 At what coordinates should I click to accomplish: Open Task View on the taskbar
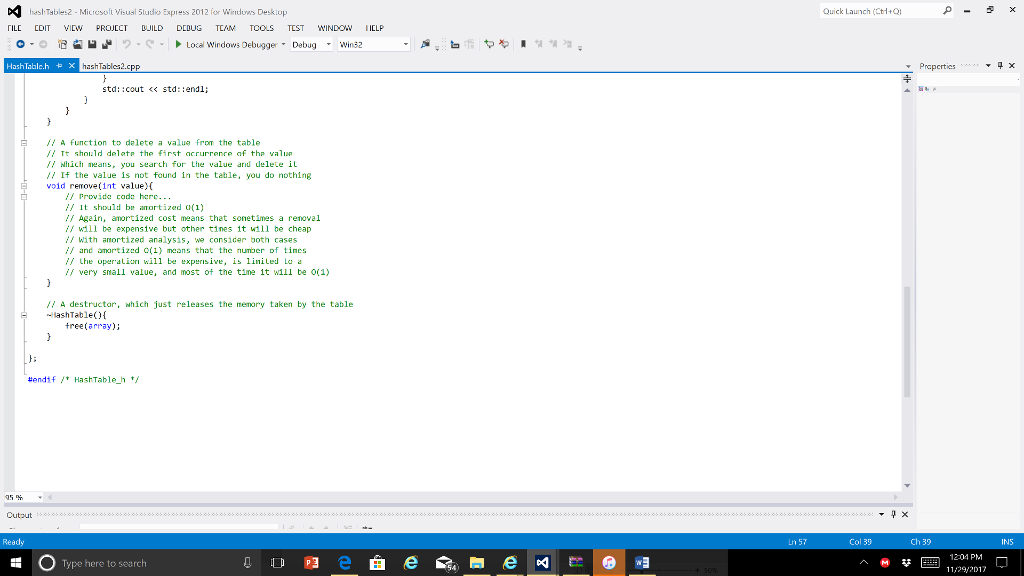(x=278, y=562)
